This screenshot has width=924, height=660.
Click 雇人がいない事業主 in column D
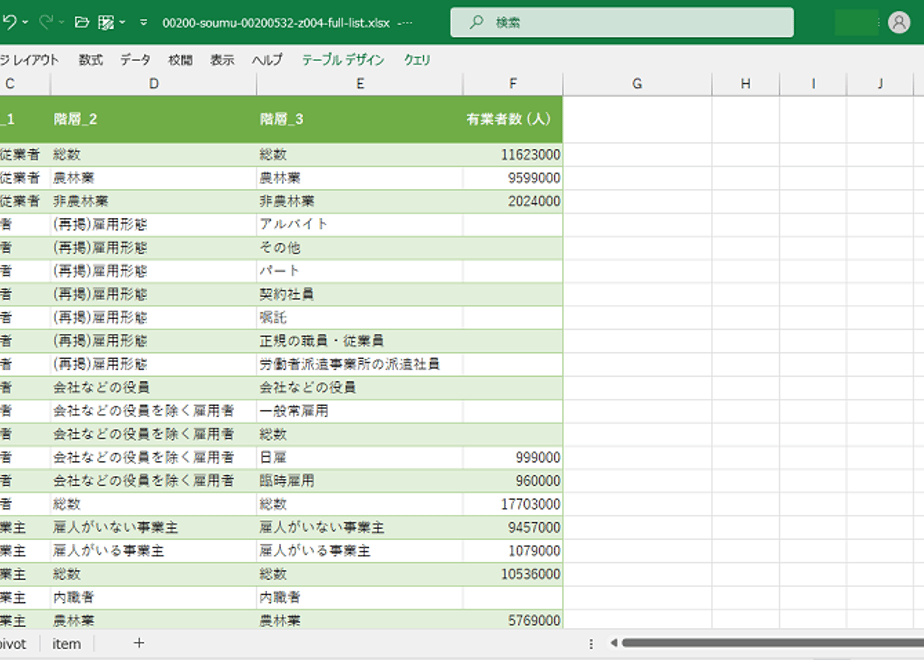tap(154, 527)
